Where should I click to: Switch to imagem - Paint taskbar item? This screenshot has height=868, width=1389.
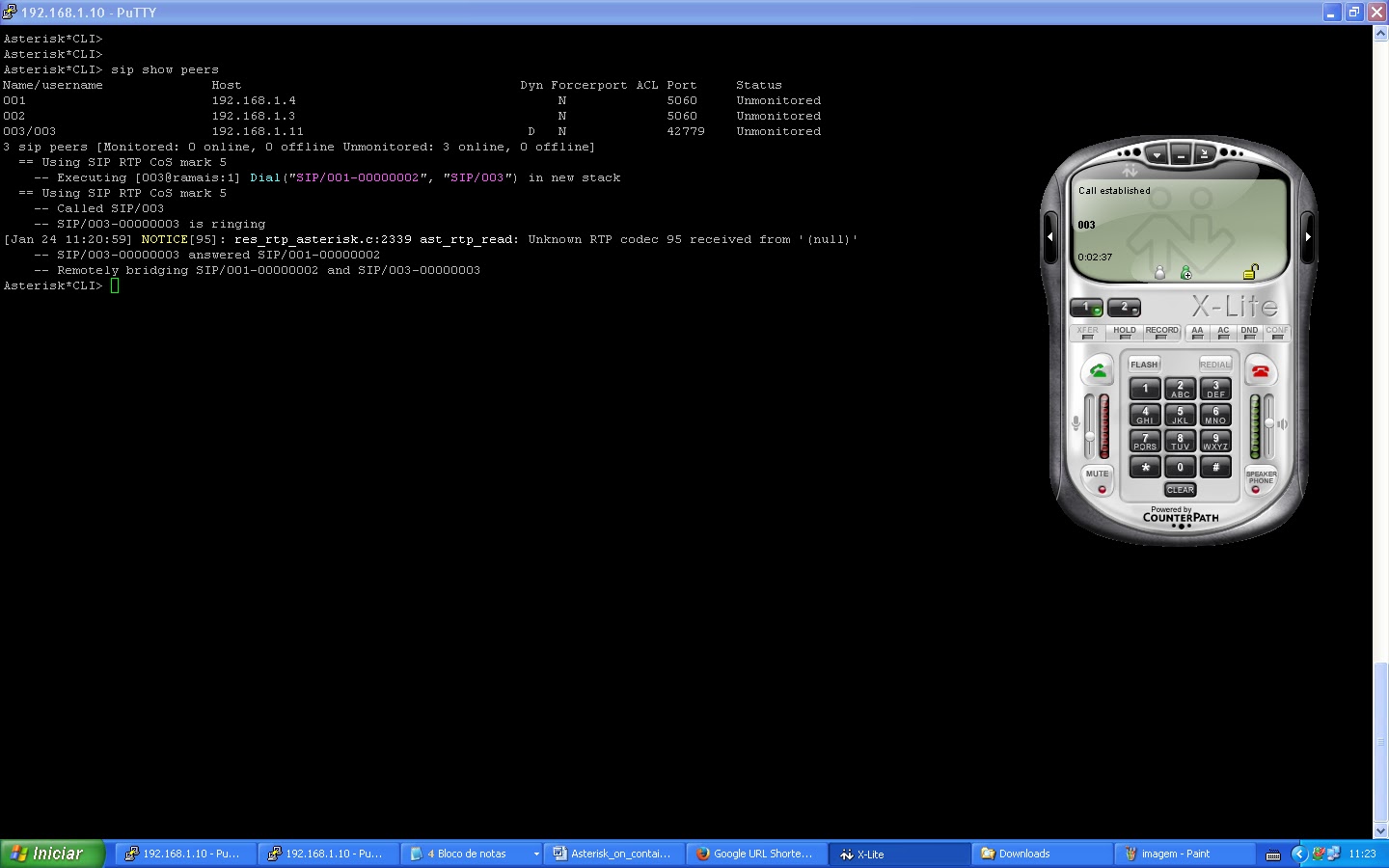pyautogui.click(x=1185, y=854)
